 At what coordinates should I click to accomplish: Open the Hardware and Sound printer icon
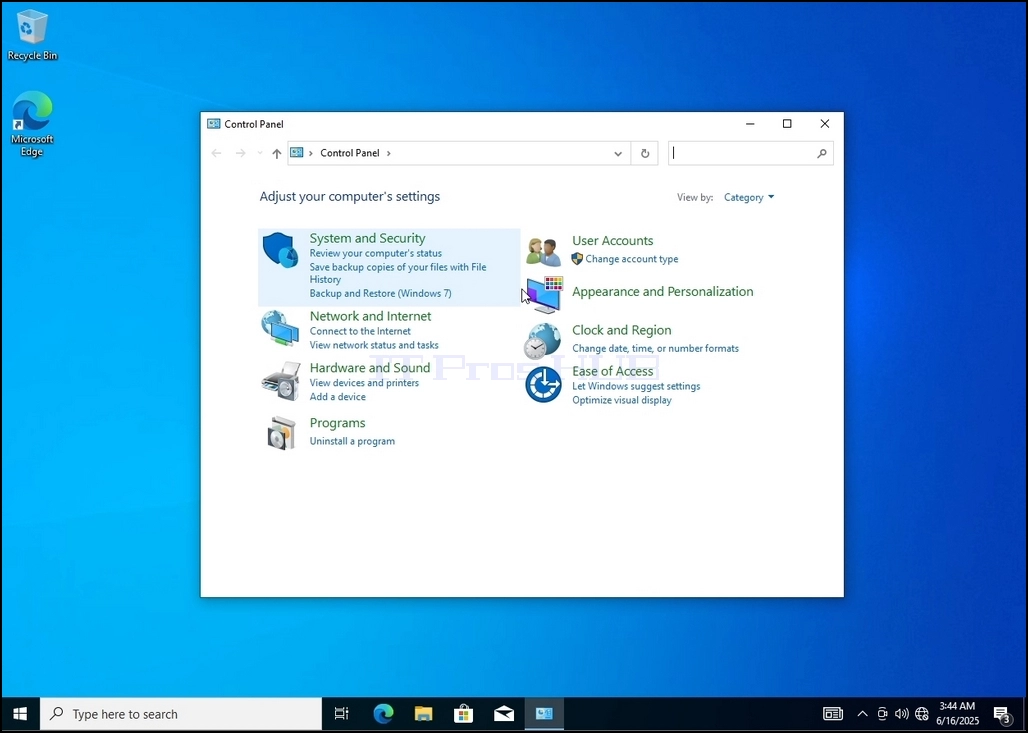(281, 381)
